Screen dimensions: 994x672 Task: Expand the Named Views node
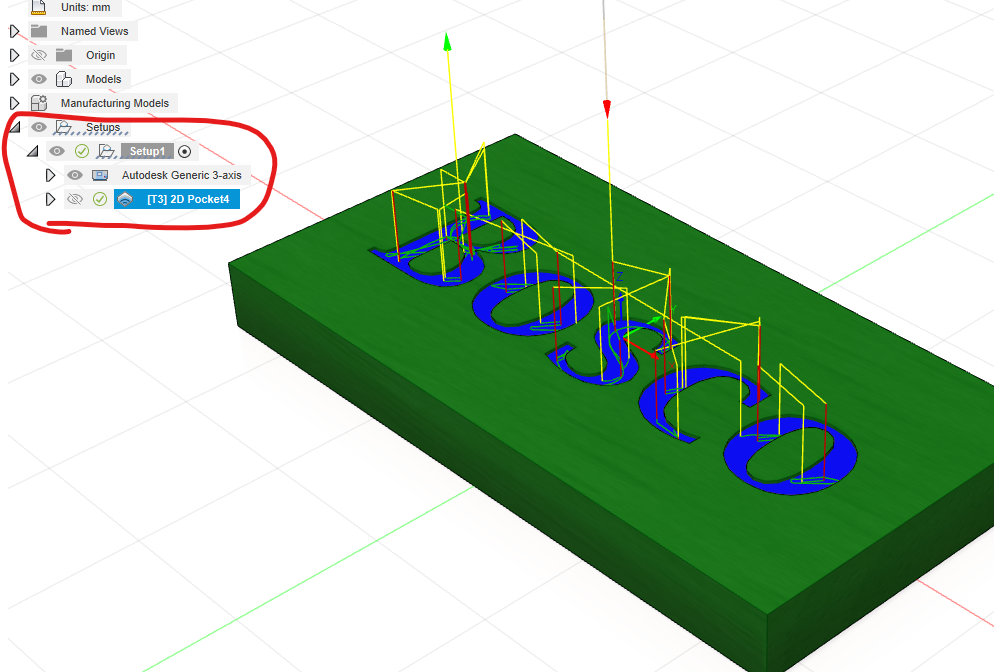14,31
